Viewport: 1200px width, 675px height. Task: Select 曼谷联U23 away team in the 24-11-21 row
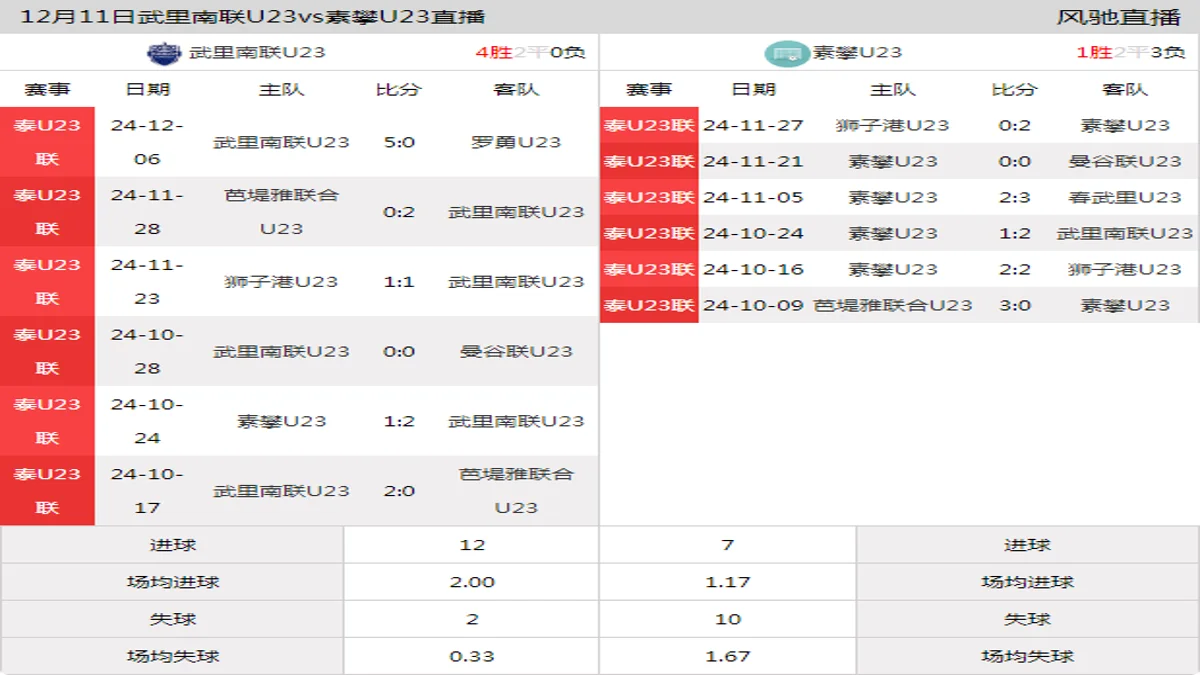(x=1125, y=161)
